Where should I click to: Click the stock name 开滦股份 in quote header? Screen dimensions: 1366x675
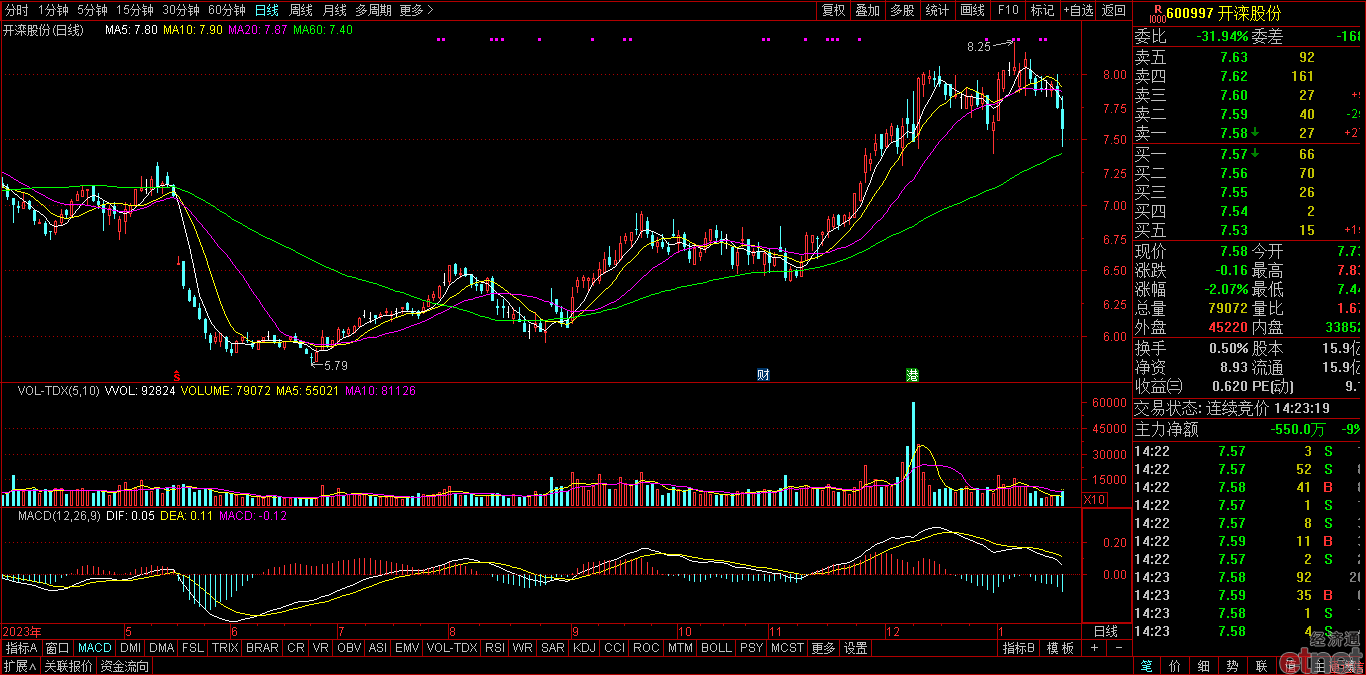(x=1249, y=13)
